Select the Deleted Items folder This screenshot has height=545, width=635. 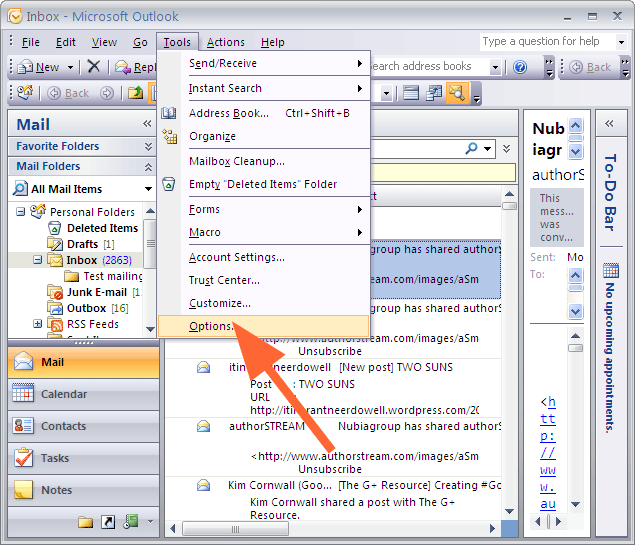(x=102, y=228)
